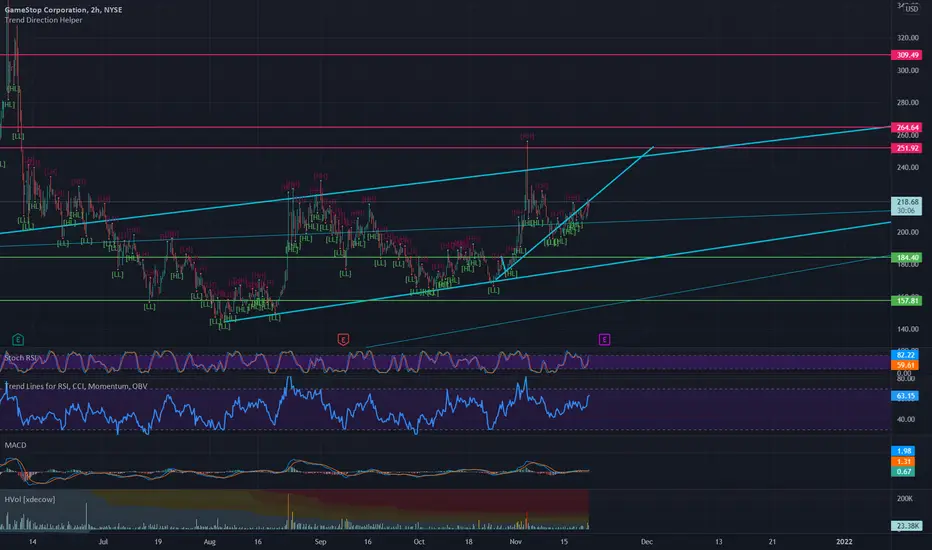Screen dimensions: 932x550
Task: Select the 264.64 price label
Action: tap(906, 127)
